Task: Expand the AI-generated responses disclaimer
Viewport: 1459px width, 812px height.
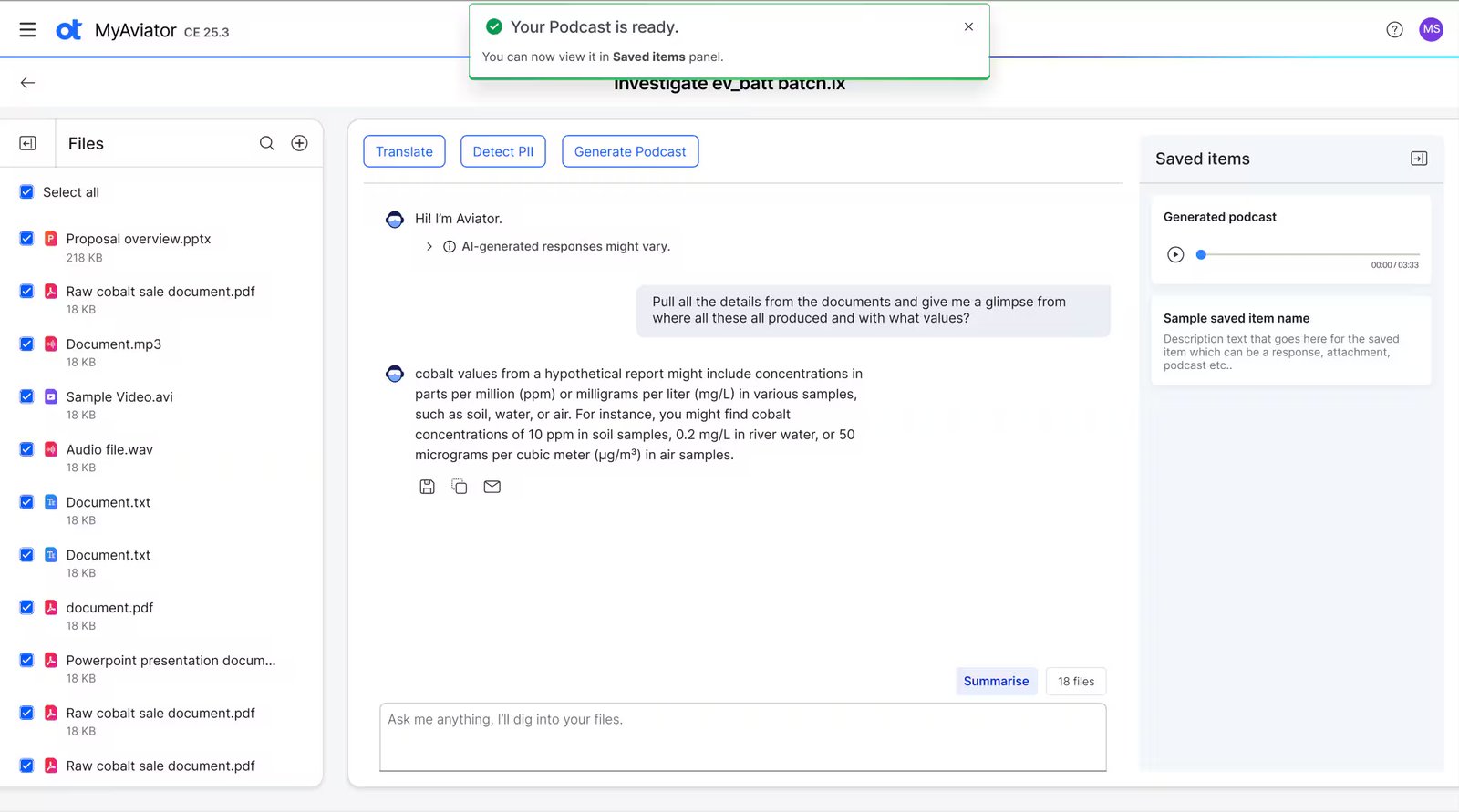Action: [429, 247]
